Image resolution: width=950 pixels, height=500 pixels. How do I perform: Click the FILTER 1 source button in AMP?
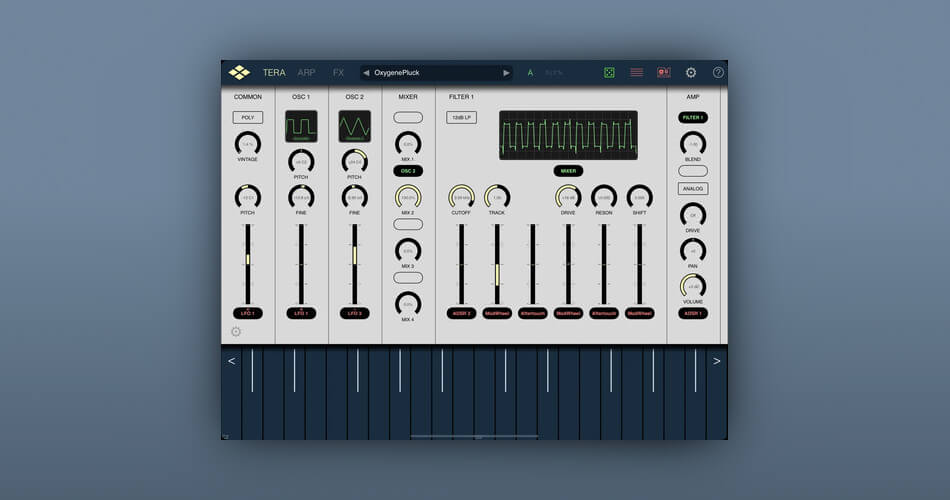point(693,118)
